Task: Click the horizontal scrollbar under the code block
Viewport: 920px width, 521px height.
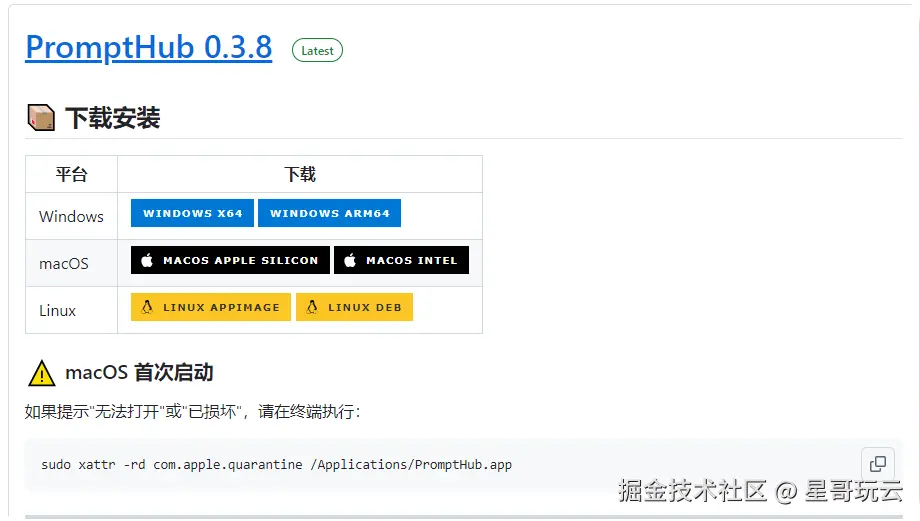Action: pyautogui.click(x=464, y=517)
